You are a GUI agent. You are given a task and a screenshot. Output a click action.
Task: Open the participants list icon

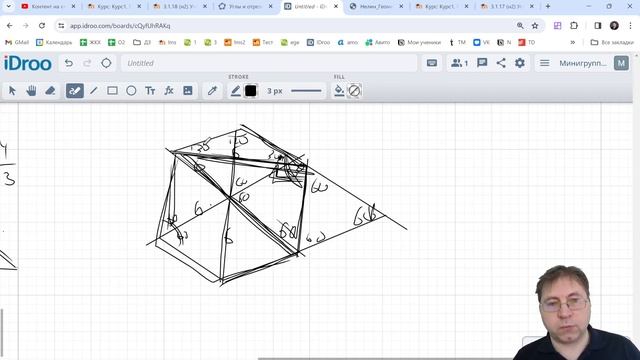[459, 63]
